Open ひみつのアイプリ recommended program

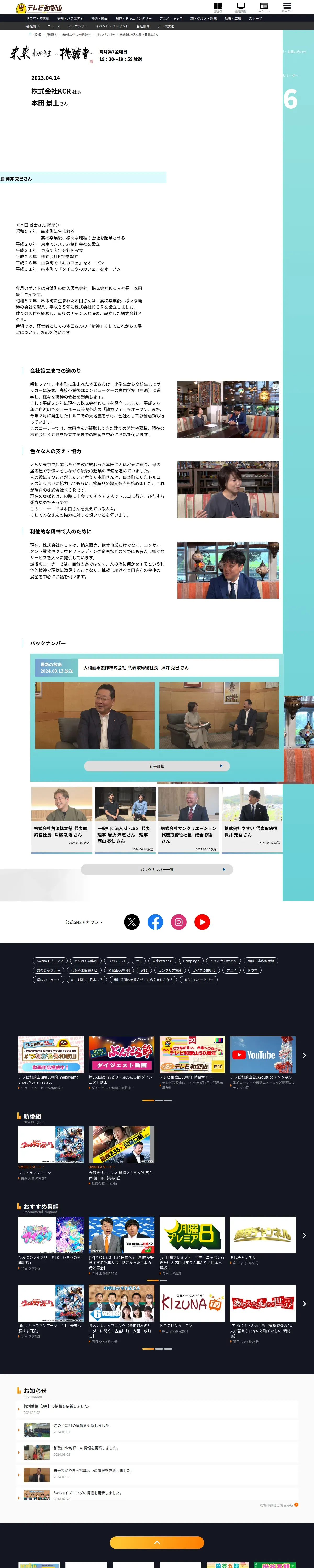[51, 1236]
